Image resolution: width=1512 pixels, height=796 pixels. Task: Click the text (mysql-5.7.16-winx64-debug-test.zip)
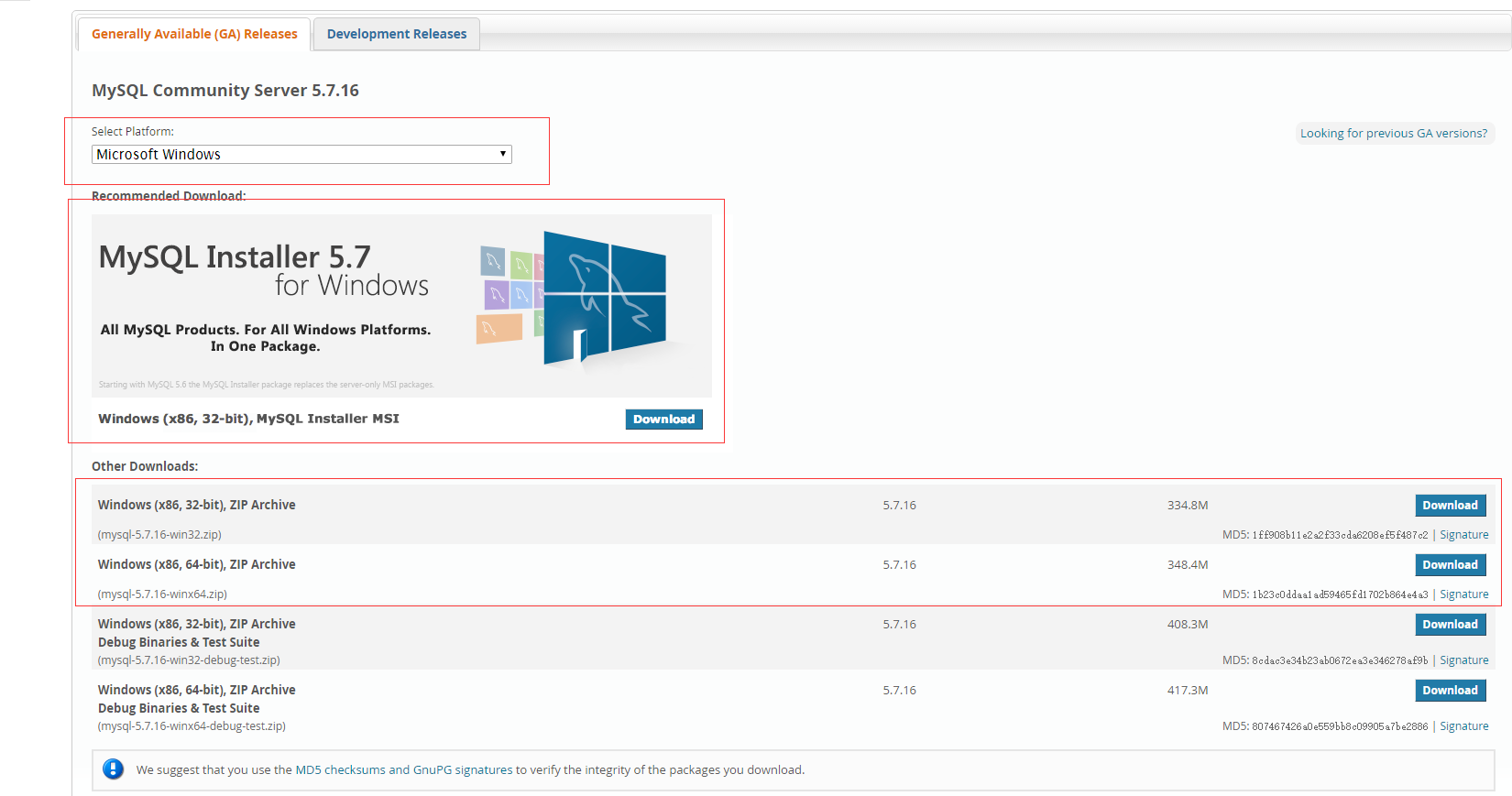click(192, 726)
